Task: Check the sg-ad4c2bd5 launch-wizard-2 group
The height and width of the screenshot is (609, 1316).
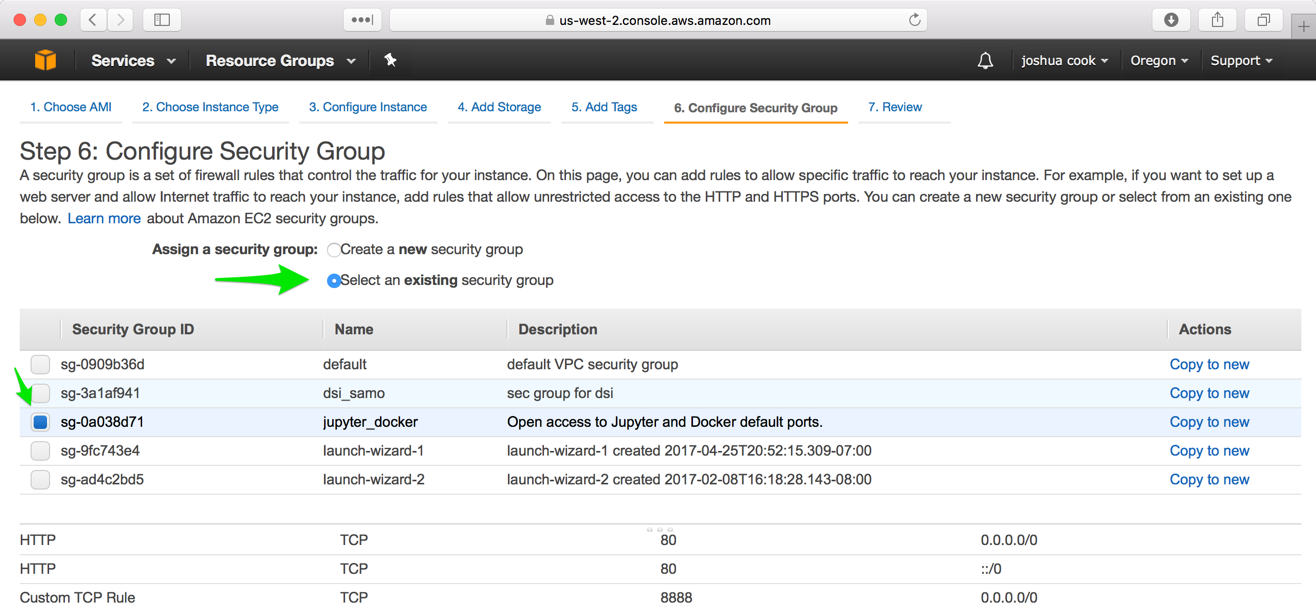Action: coord(40,480)
